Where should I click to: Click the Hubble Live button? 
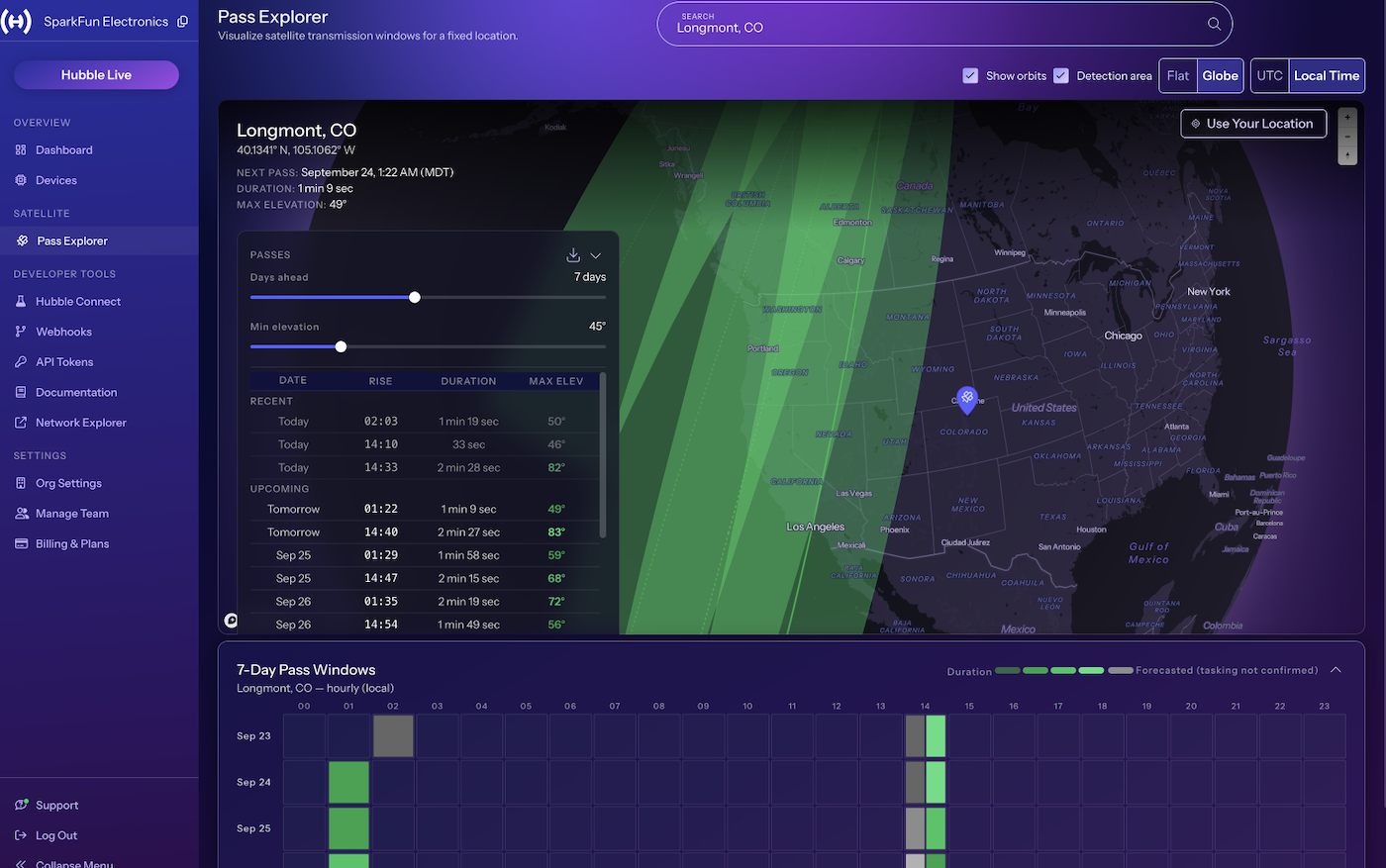pos(96,75)
